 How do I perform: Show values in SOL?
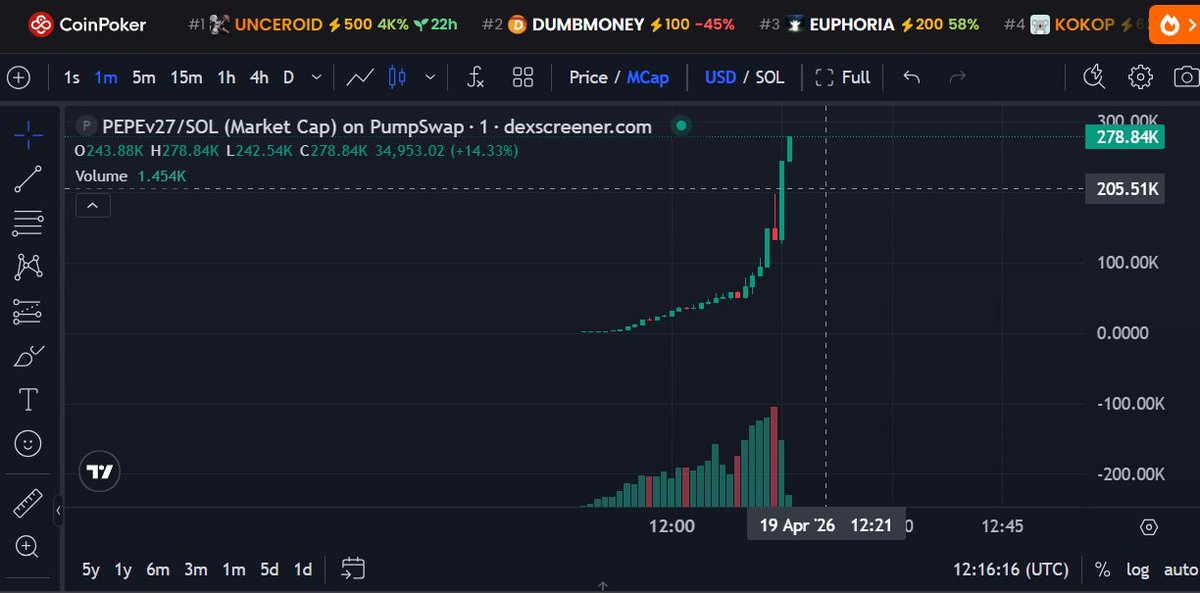point(770,77)
